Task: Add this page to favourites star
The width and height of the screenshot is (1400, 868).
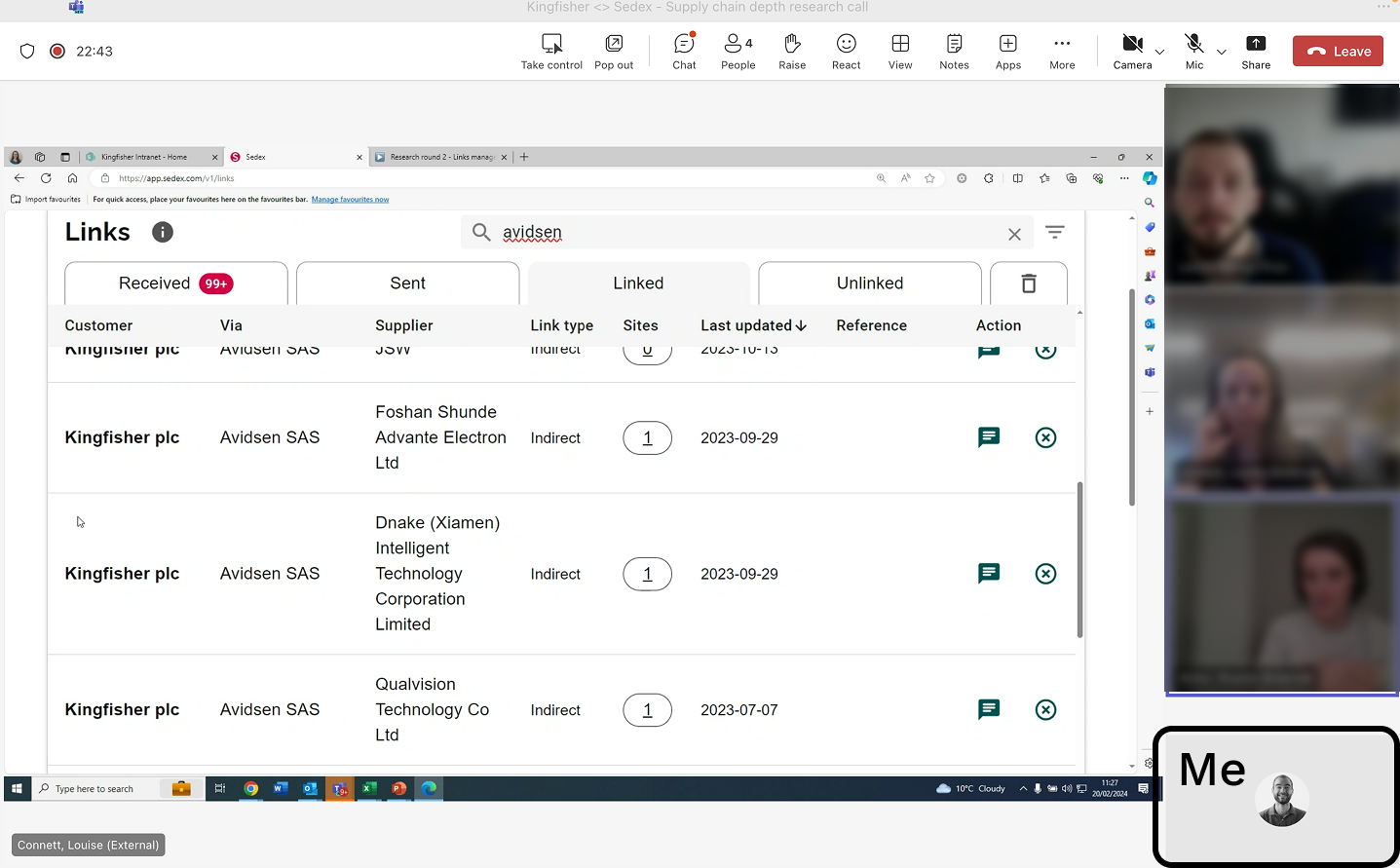Action: tap(929, 178)
